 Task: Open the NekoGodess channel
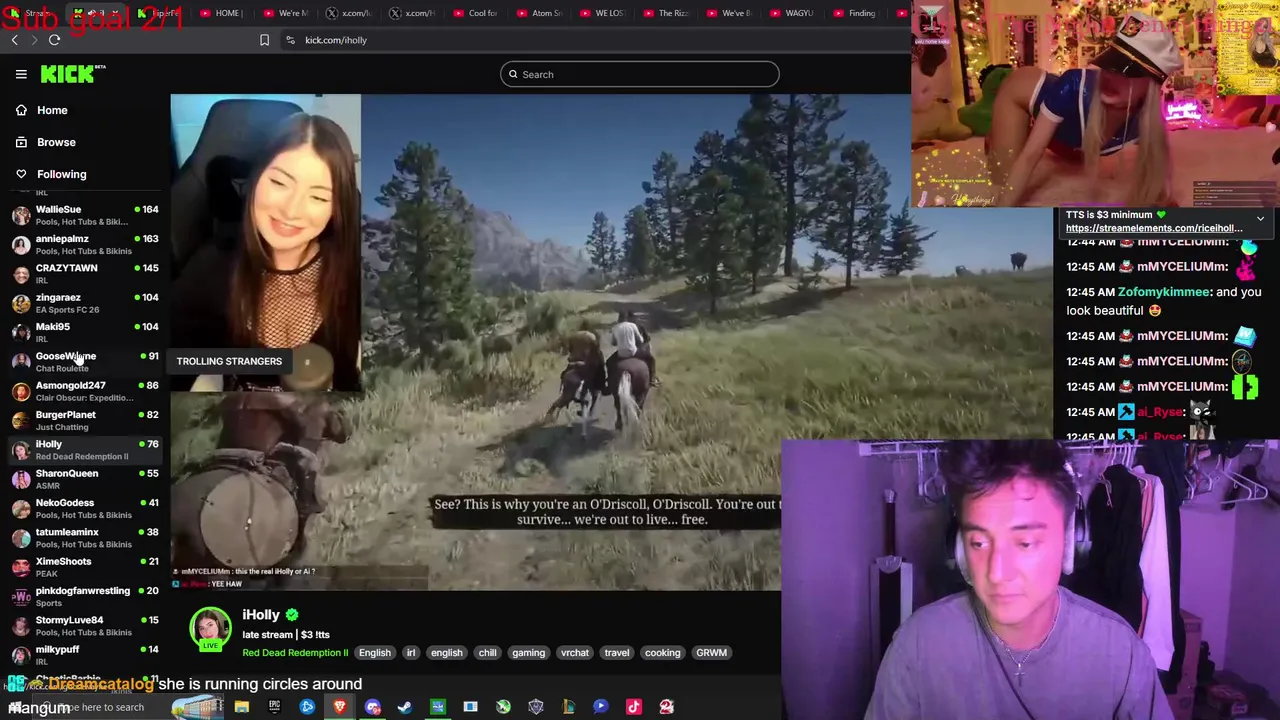(x=85, y=508)
